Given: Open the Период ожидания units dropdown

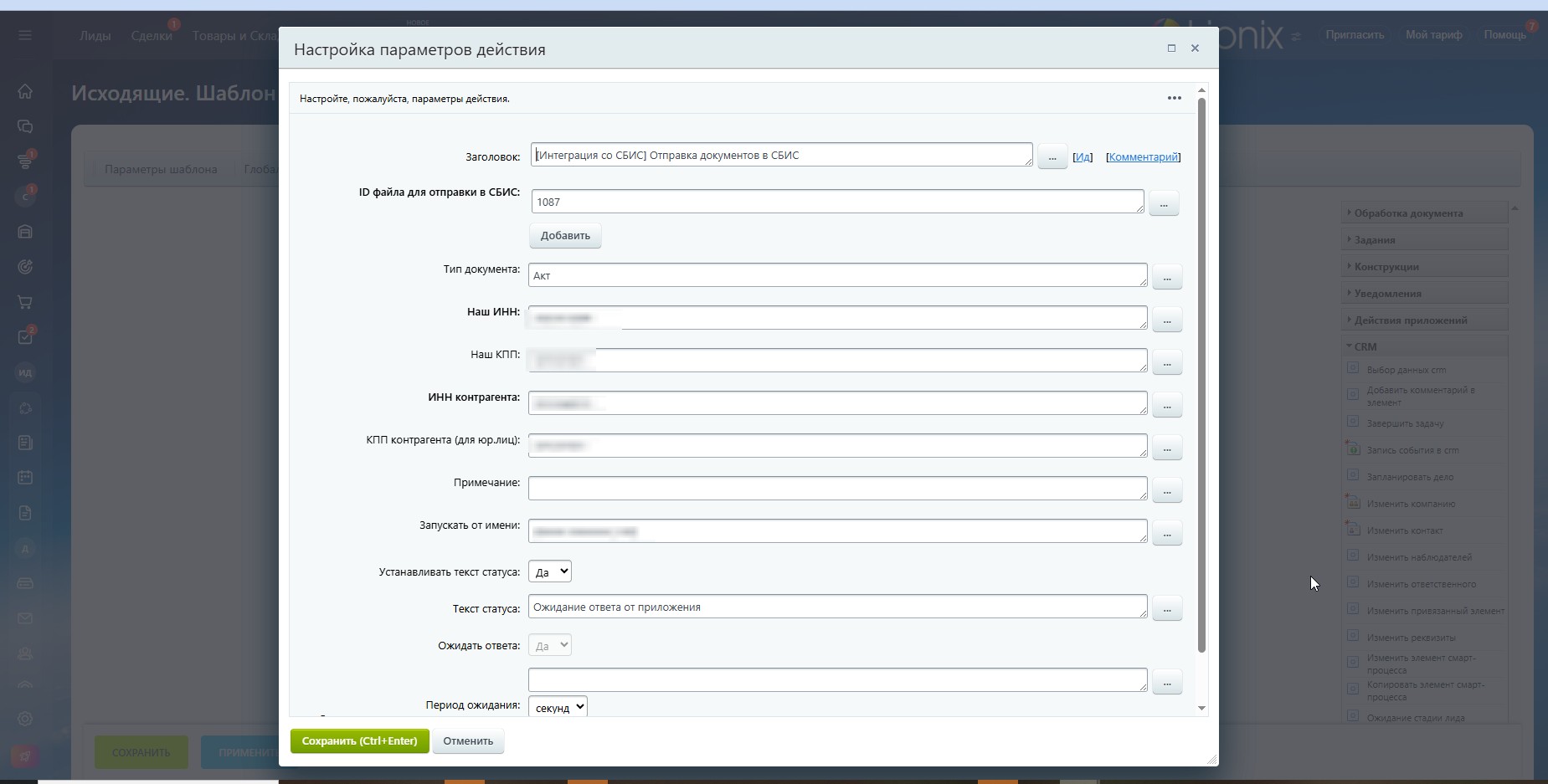Looking at the screenshot, I should [x=558, y=707].
